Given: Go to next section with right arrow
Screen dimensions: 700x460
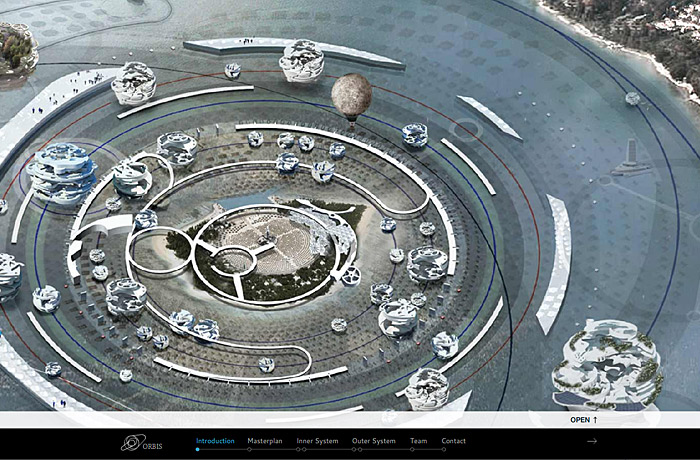Looking at the screenshot, I should 592,441.
